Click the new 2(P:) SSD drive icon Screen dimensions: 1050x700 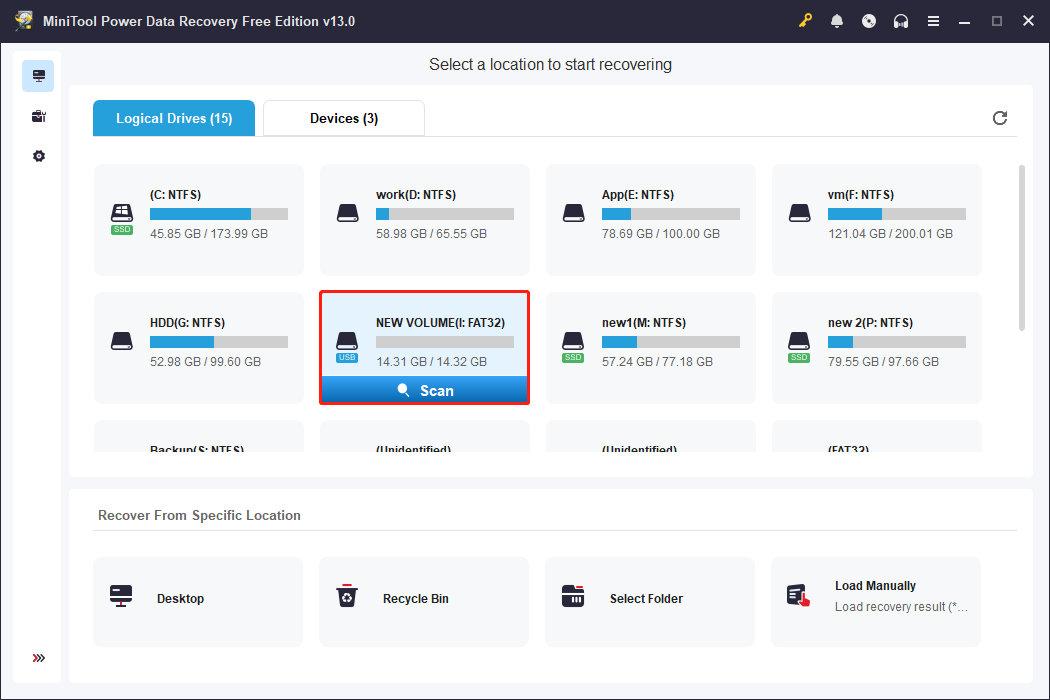(x=799, y=347)
